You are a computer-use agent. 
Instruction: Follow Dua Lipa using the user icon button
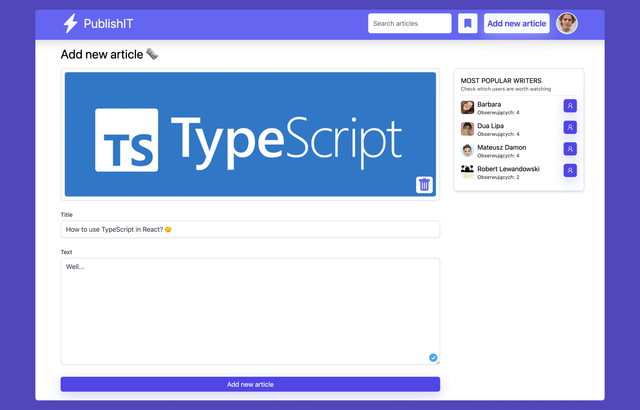pos(570,127)
